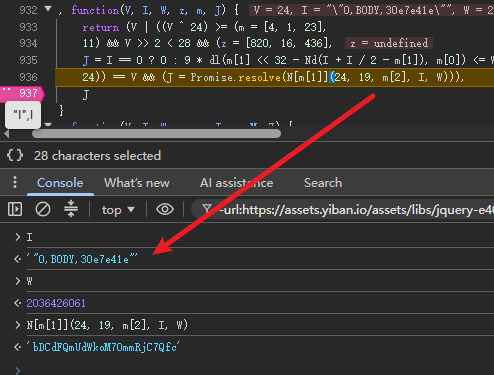Select the output string bDCdFQmUdWkoM7OmmRjC7Qfc
The height and width of the screenshot is (375, 494).
[103, 347]
